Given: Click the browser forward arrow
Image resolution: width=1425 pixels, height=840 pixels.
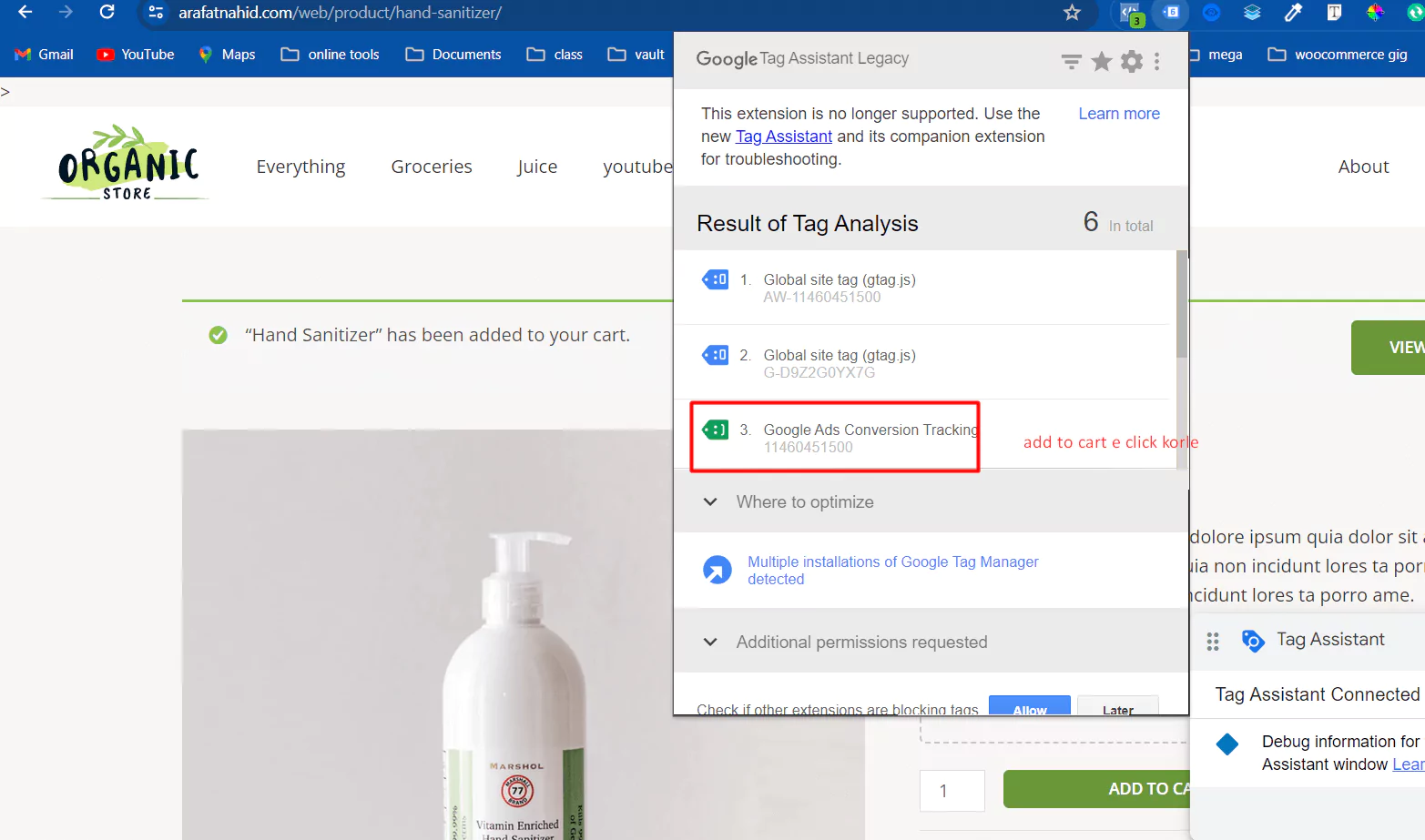Looking at the screenshot, I should 66,13.
